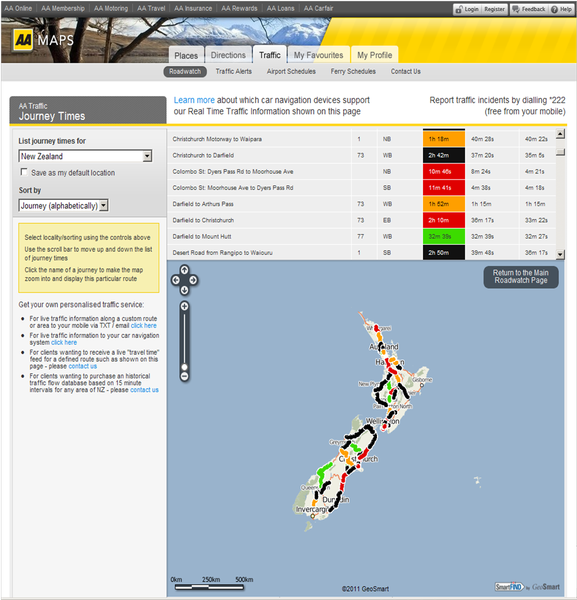This screenshot has width=577, height=600.
Task: Click the black 2h 42m time cell
Action: coord(444,155)
